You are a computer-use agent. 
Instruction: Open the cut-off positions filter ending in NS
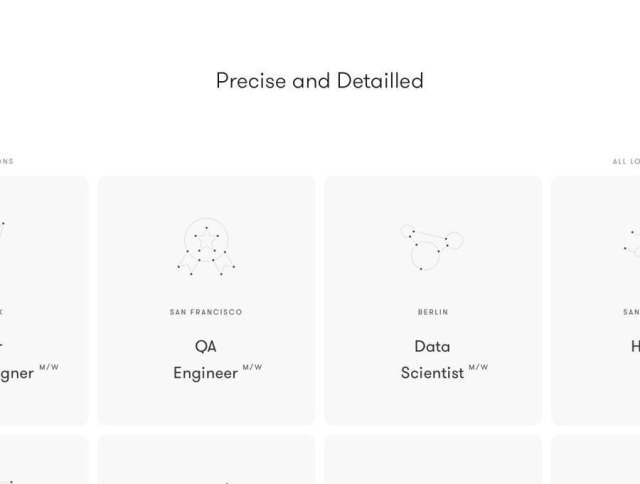(x=7, y=161)
